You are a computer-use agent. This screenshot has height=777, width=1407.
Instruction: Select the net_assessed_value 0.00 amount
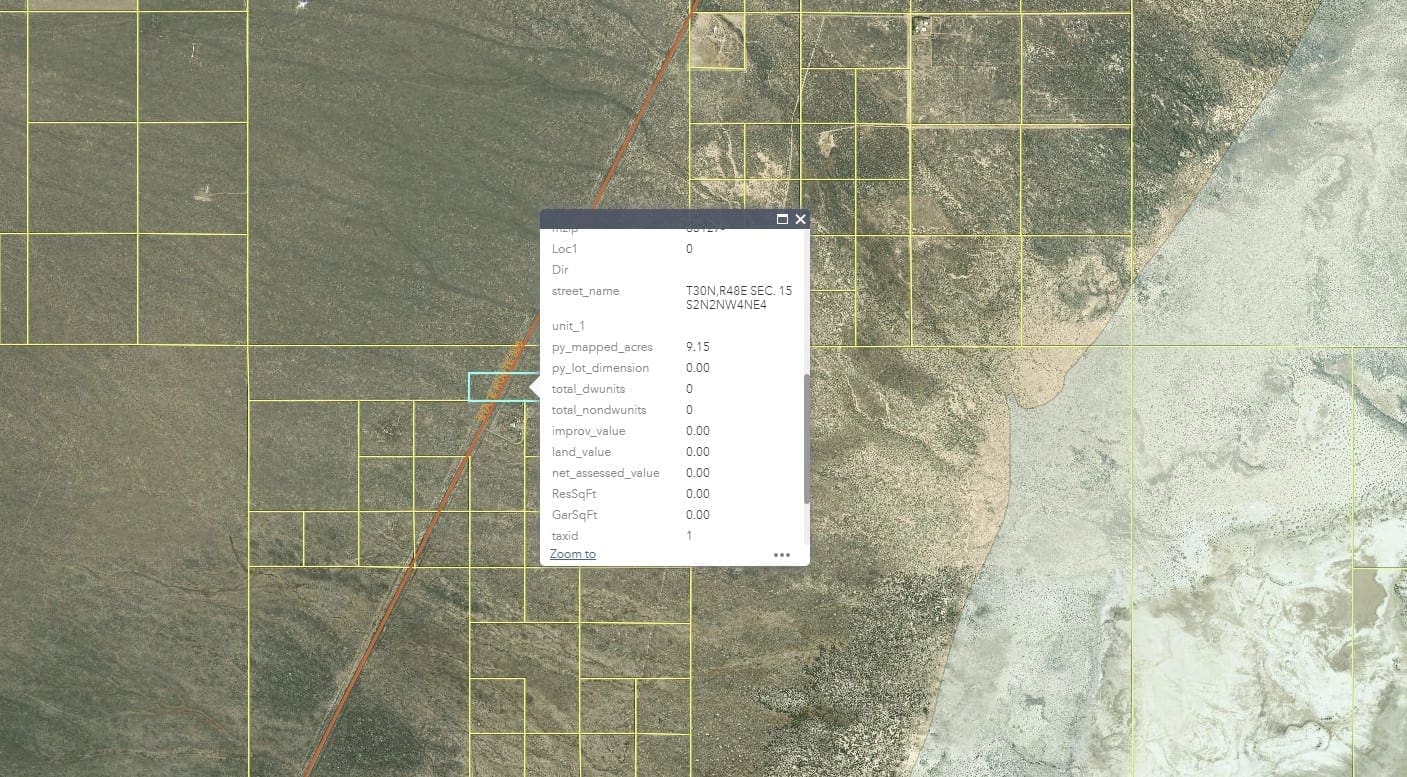coord(698,473)
